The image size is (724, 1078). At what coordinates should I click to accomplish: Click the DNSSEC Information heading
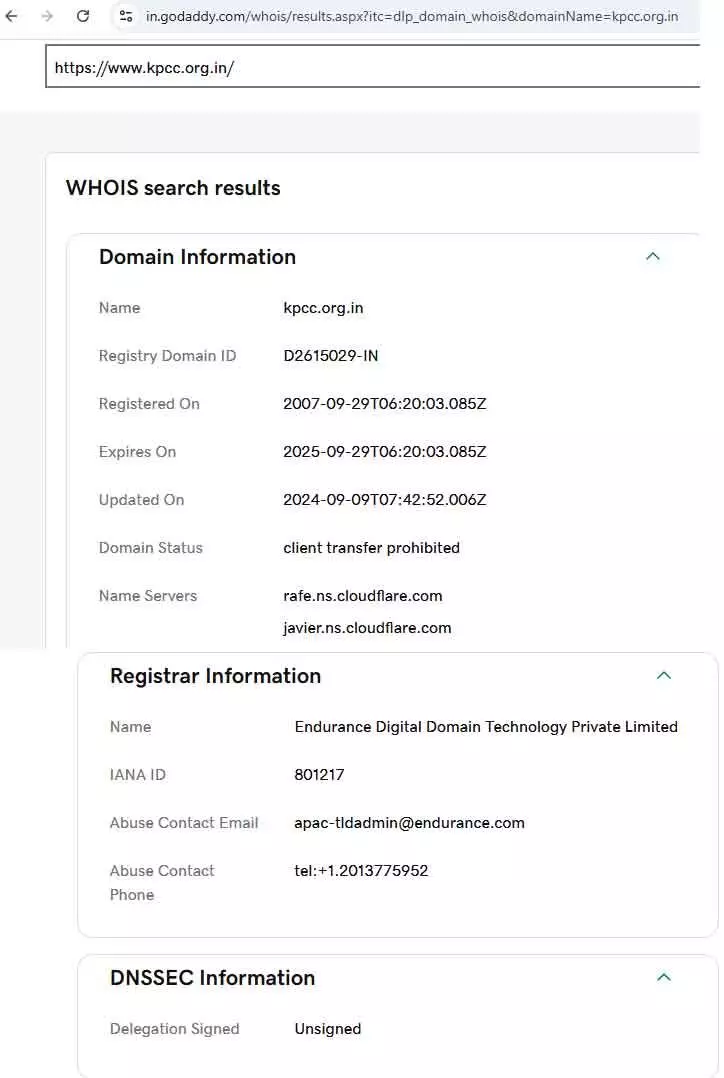212,978
